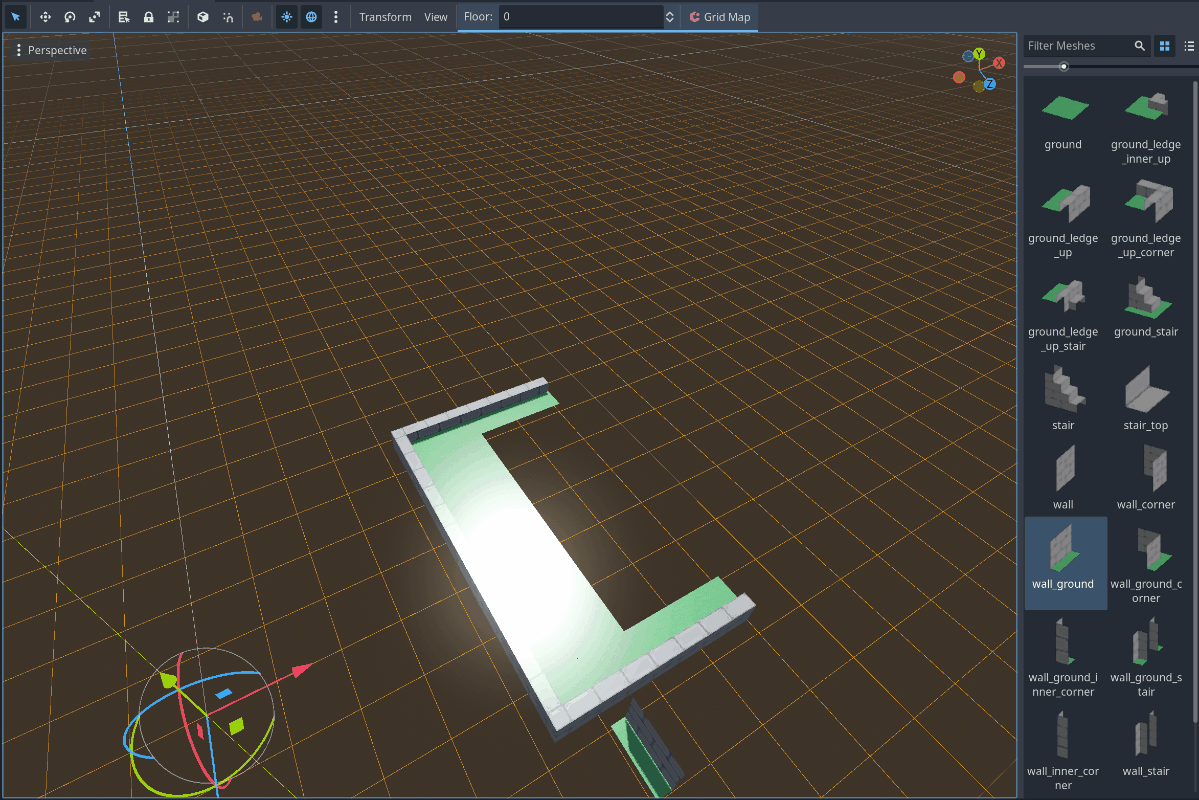Select the wall_ground_stair mesh

[x=1145, y=658]
